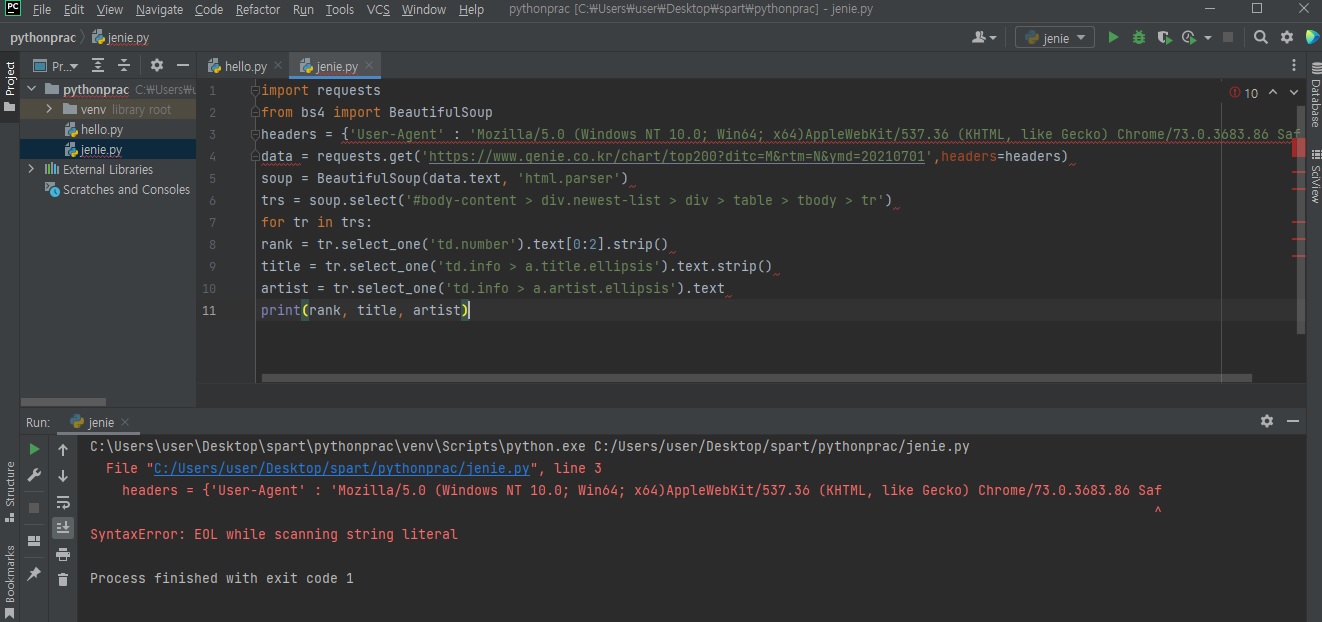Run the jenie configuration from the main toolbar
The image size is (1322, 622).
pos(1113,37)
